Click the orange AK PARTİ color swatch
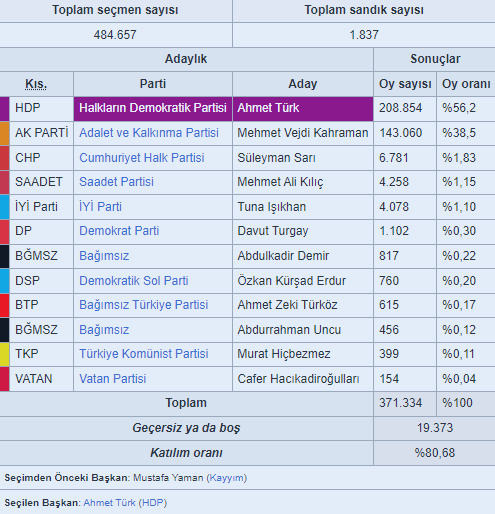This screenshot has height=514, width=495. tap(4, 133)
